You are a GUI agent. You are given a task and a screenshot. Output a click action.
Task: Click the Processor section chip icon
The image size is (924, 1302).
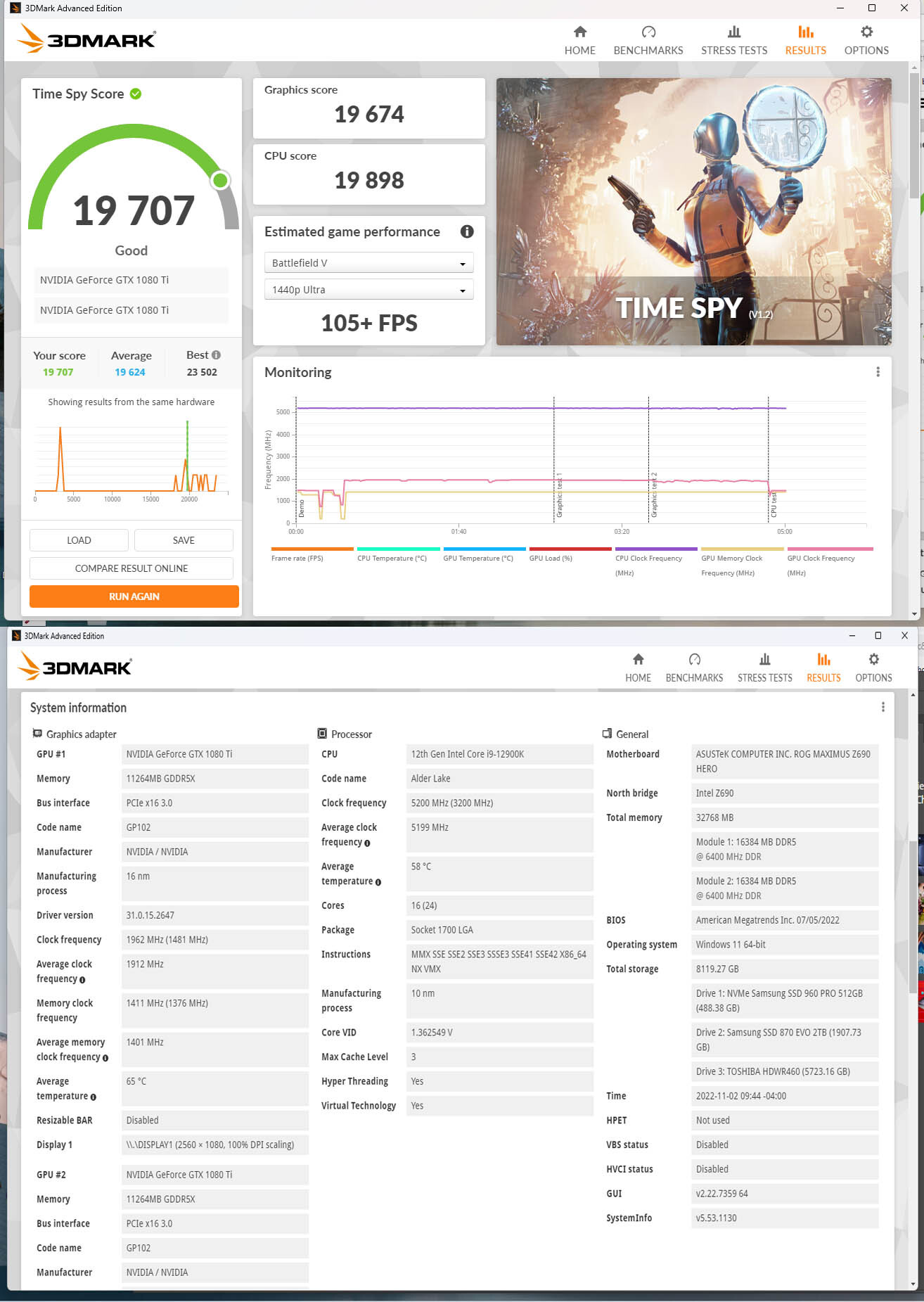pos(322,734)
